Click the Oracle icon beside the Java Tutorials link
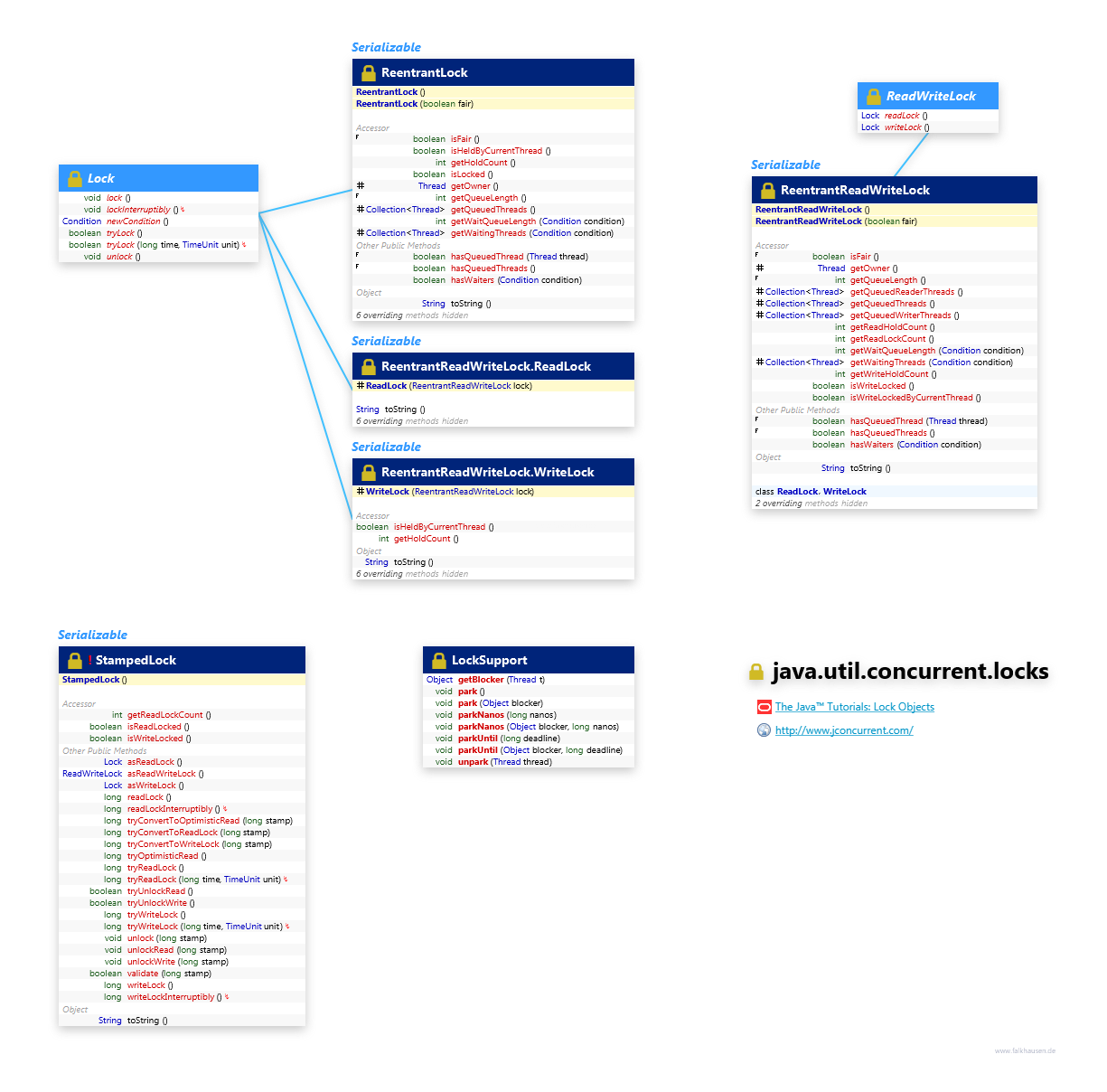The height and width of the screenshot is (1092, 1107). click(x=764, y=707)
